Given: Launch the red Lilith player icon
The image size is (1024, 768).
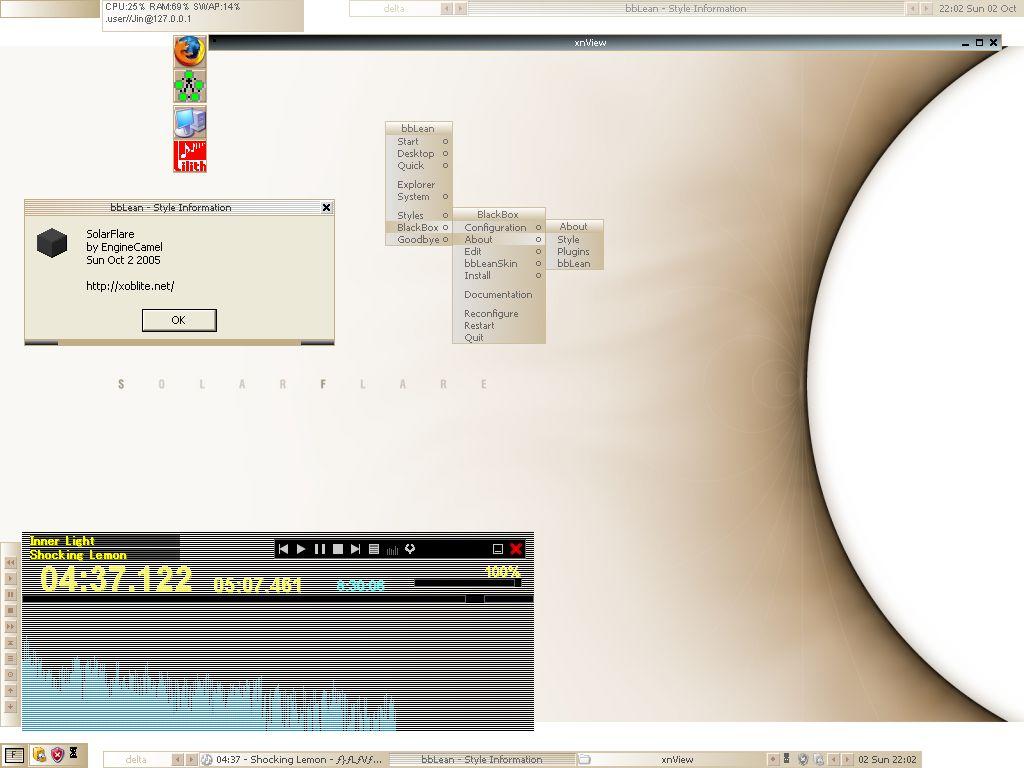Looking at the screenshot, I should tap(189, 157).
